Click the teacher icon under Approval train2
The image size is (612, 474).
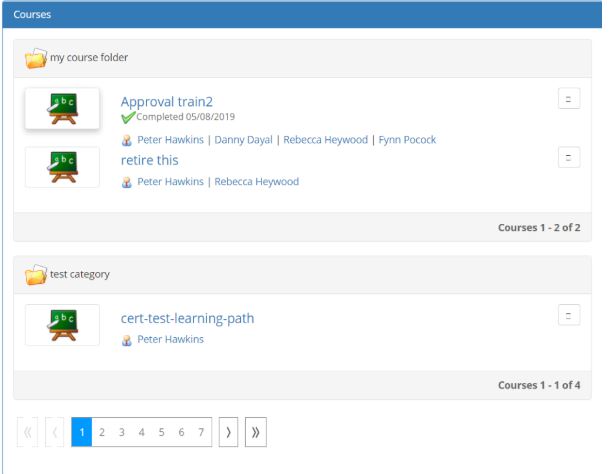coord(126,140)
